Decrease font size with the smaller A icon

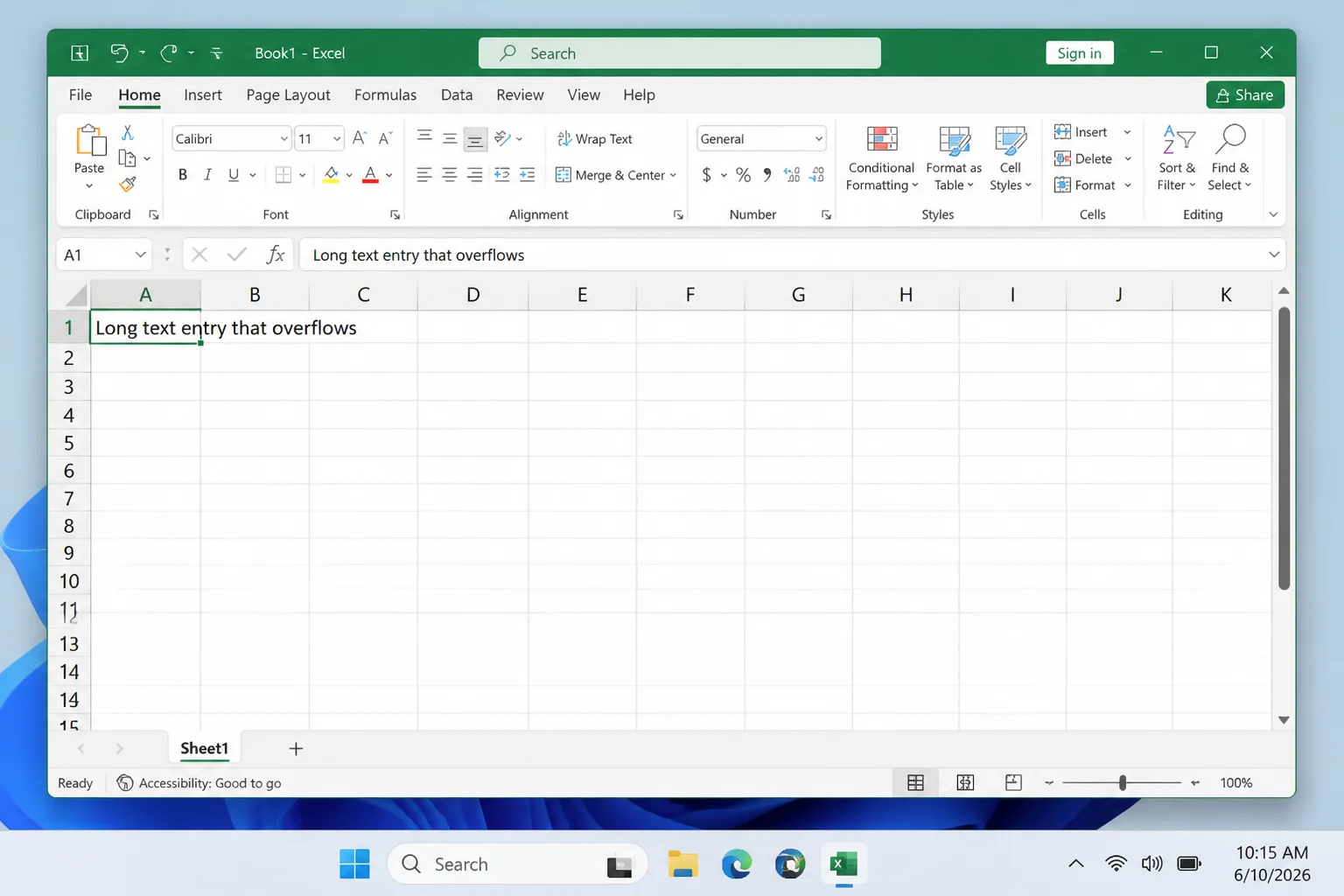click(385, 138)
